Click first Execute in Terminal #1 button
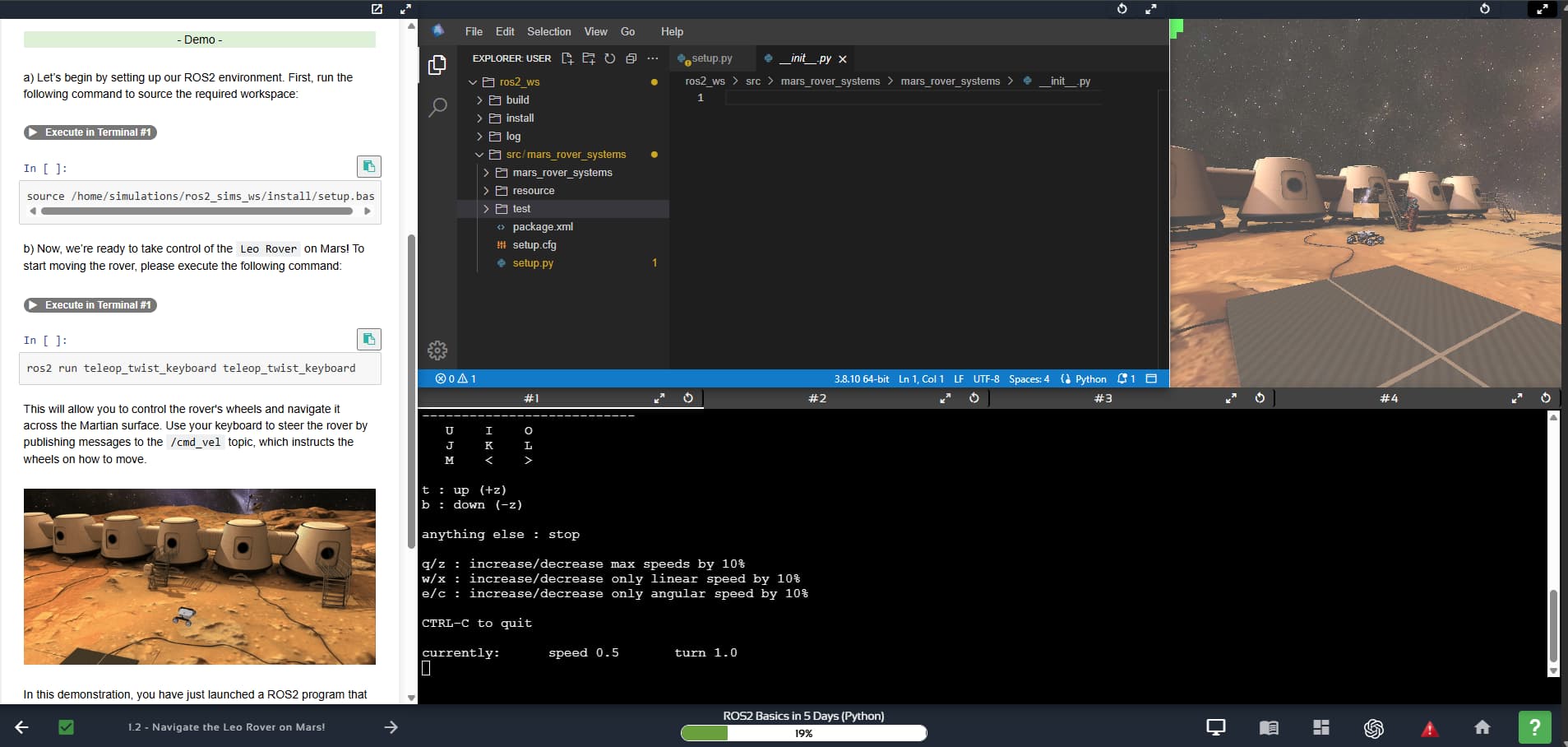Image resolution: width=1568 pixels, height=747 pixels. coord(90,132)
